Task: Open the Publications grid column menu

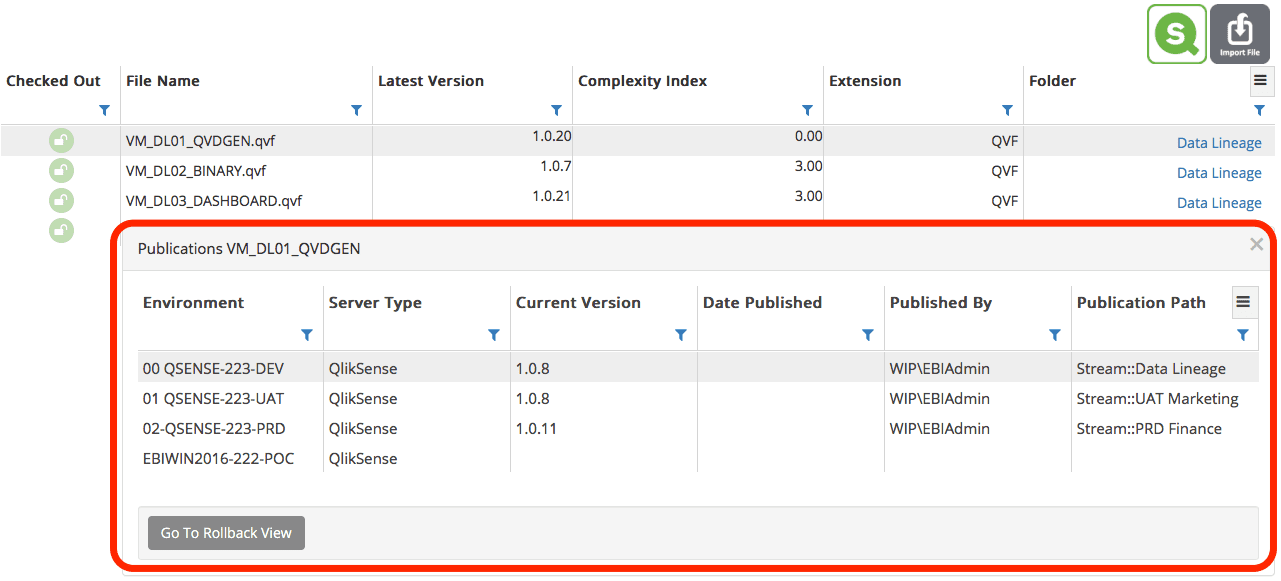Action: click(1243, 302)
